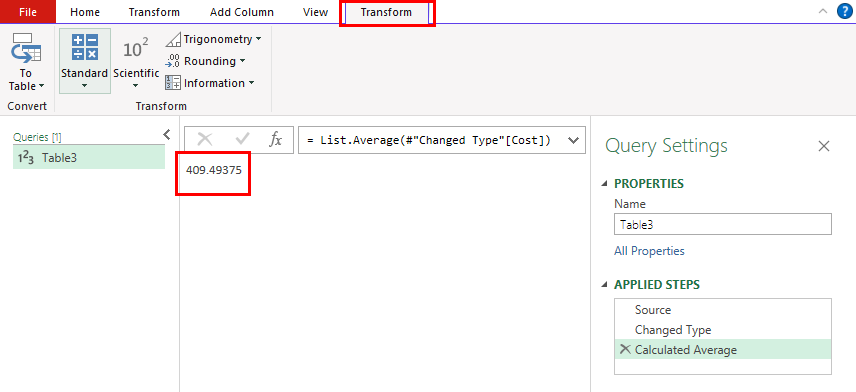This screenshot has width=856, height=392.
Task: Confirm formula with checkmark icon
Action: coord(242,140)
